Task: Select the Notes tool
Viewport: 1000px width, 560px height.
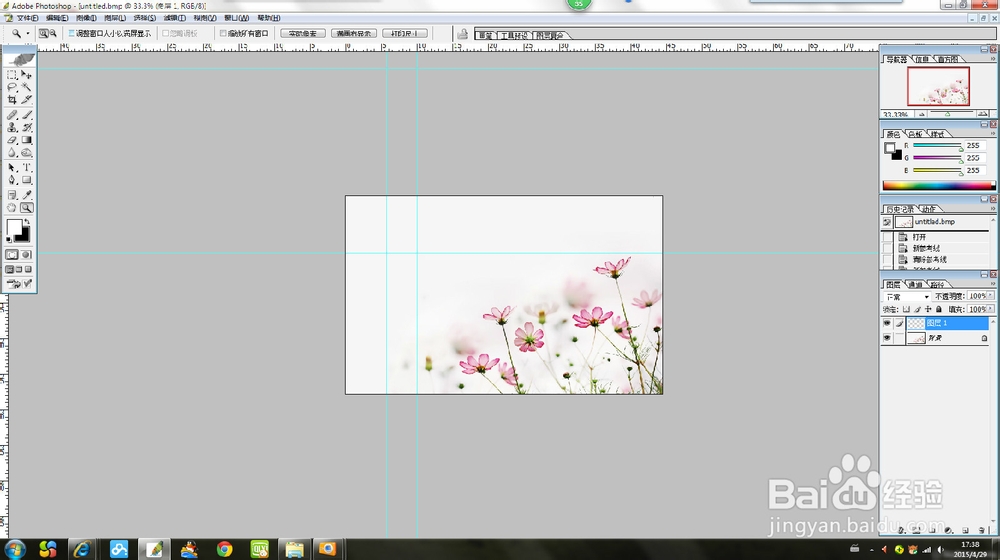Action: 12,195
